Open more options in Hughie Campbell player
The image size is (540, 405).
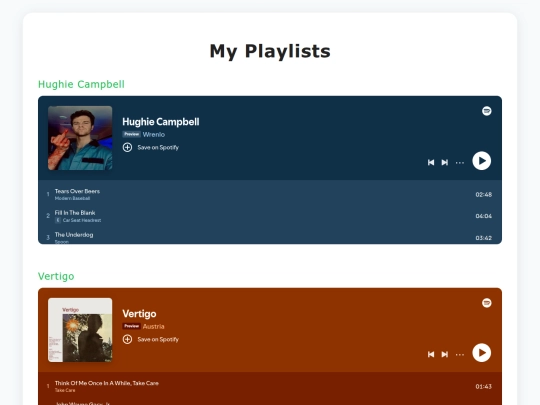click(x=460, y=163)
